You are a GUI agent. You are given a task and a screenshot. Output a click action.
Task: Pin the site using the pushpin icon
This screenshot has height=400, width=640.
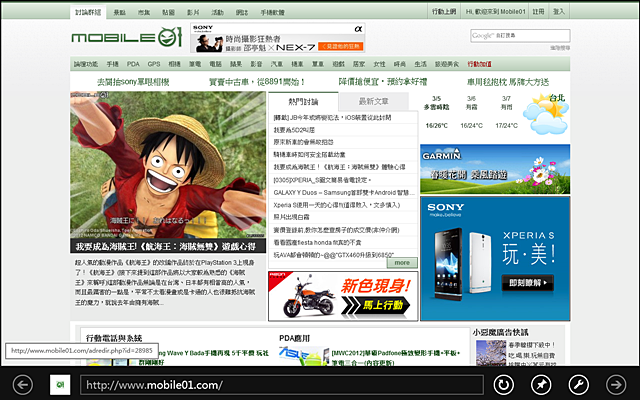pyautogui.click(x=541, y=384)
